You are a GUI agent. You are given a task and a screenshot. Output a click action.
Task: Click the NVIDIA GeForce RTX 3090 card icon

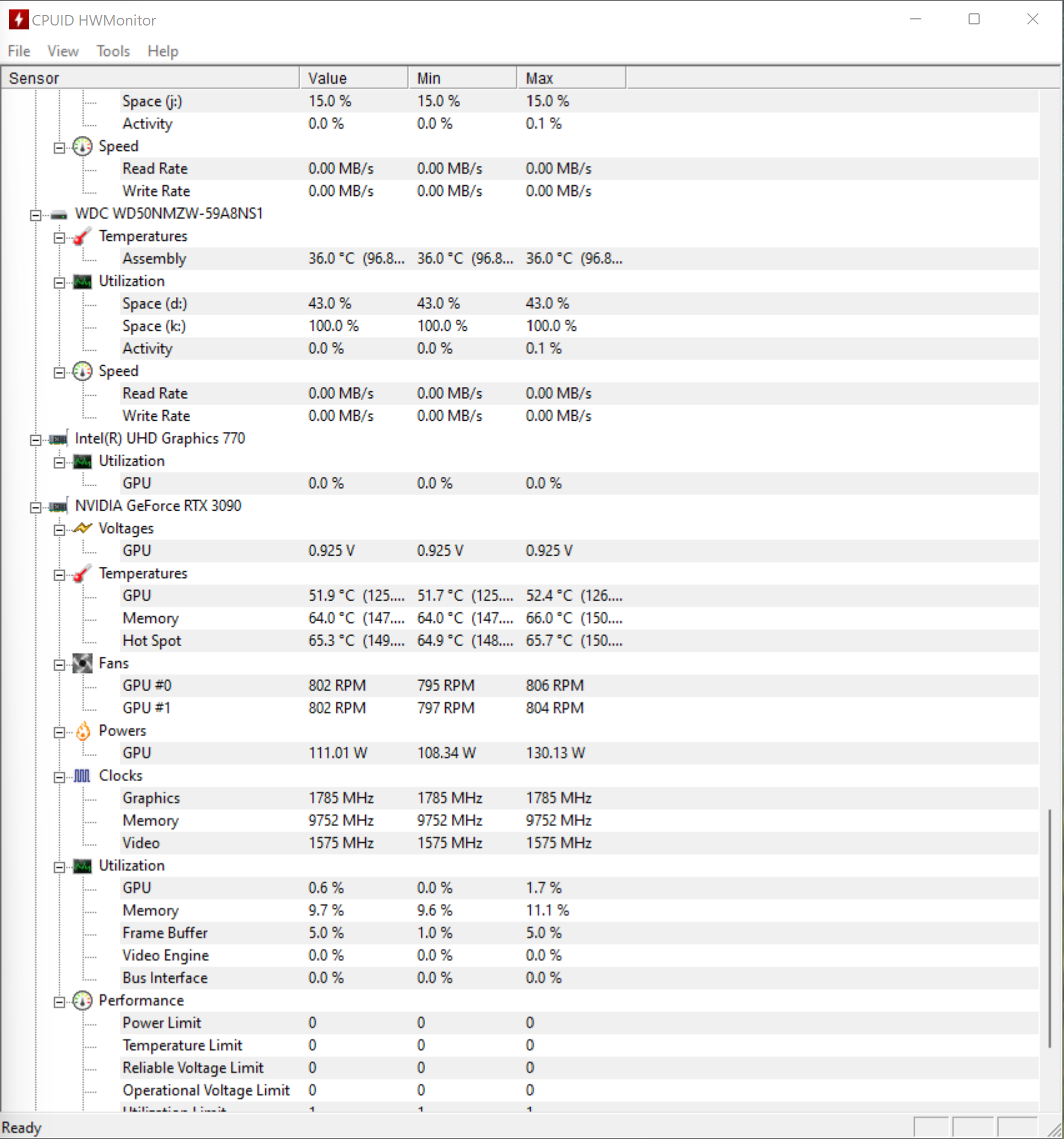point(58,507)
